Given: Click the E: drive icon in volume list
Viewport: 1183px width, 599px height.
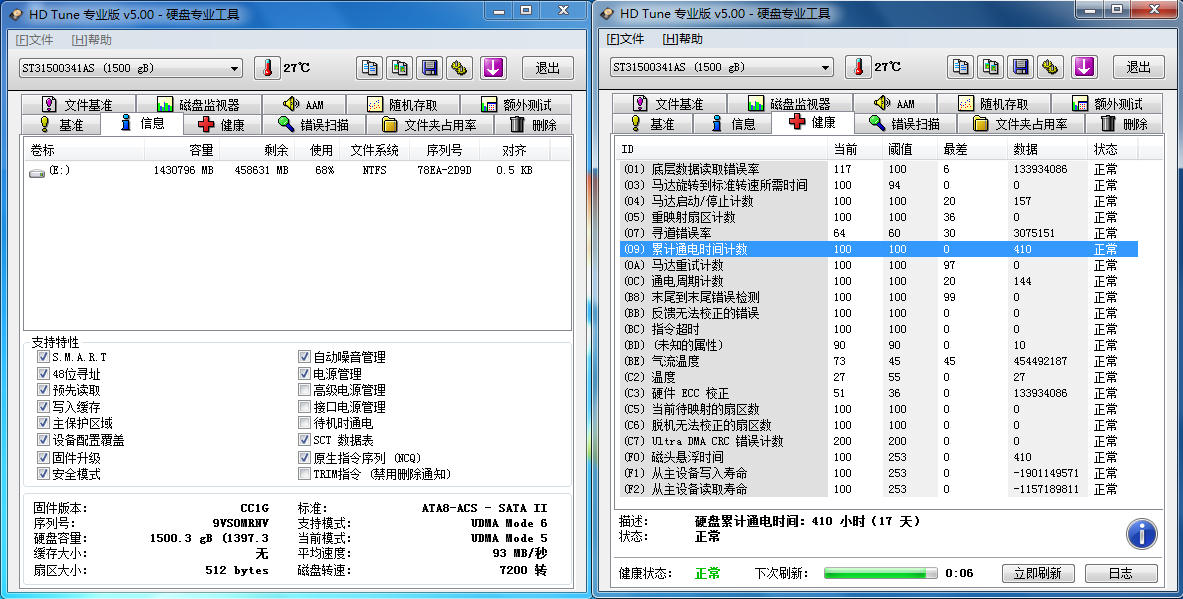Looking at the screenshot, I should point(37,171).
